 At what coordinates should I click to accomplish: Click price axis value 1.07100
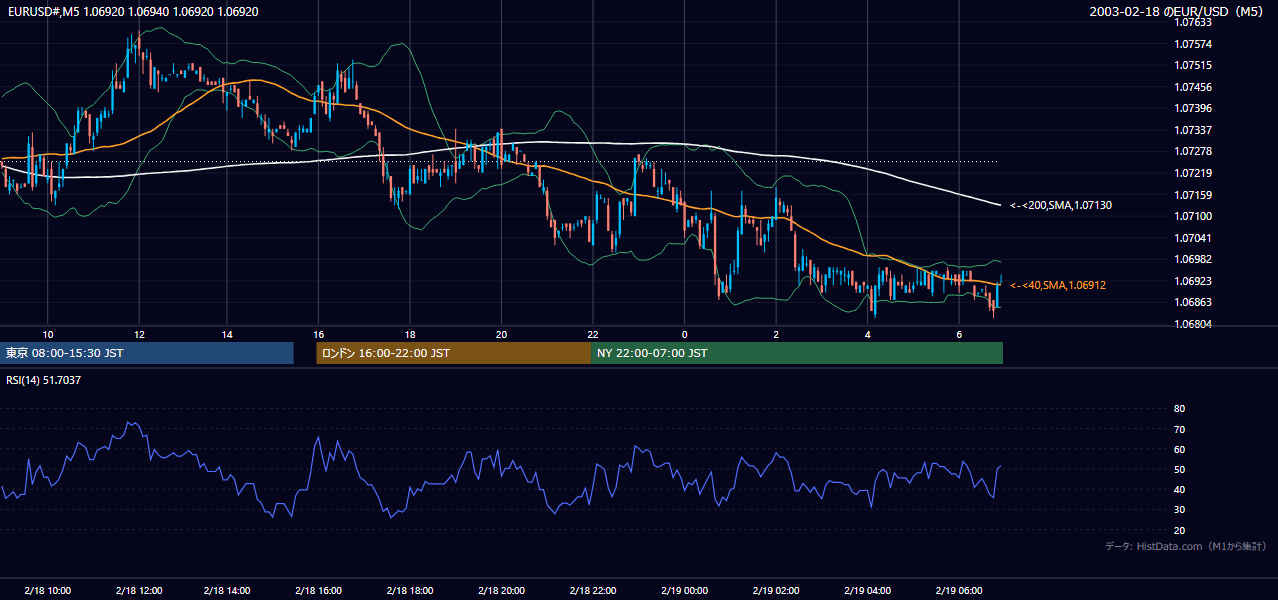1192,216
